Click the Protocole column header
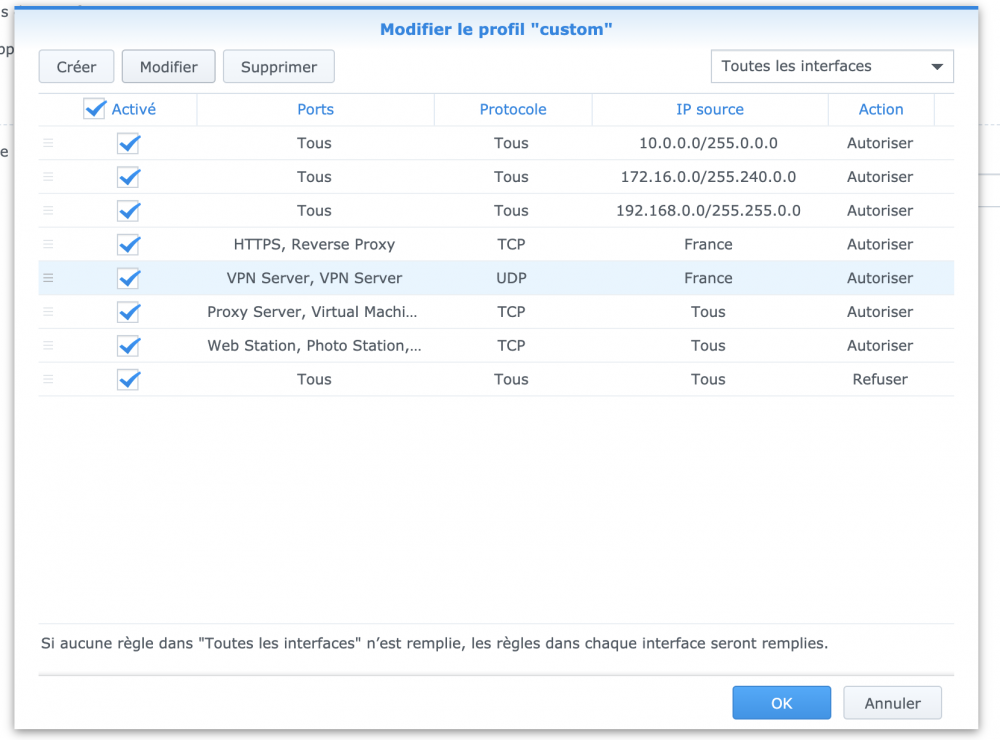 (x=513, y=110)
